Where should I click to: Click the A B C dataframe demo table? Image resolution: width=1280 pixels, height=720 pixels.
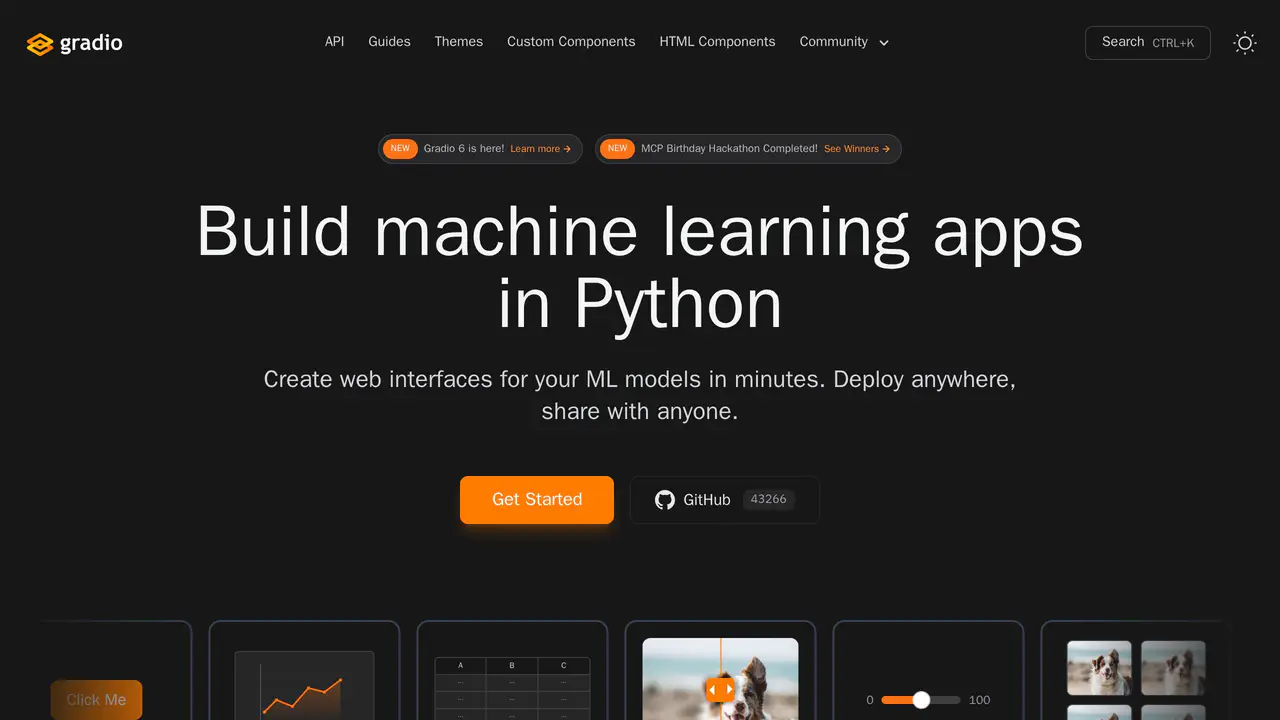coord(512,688)
